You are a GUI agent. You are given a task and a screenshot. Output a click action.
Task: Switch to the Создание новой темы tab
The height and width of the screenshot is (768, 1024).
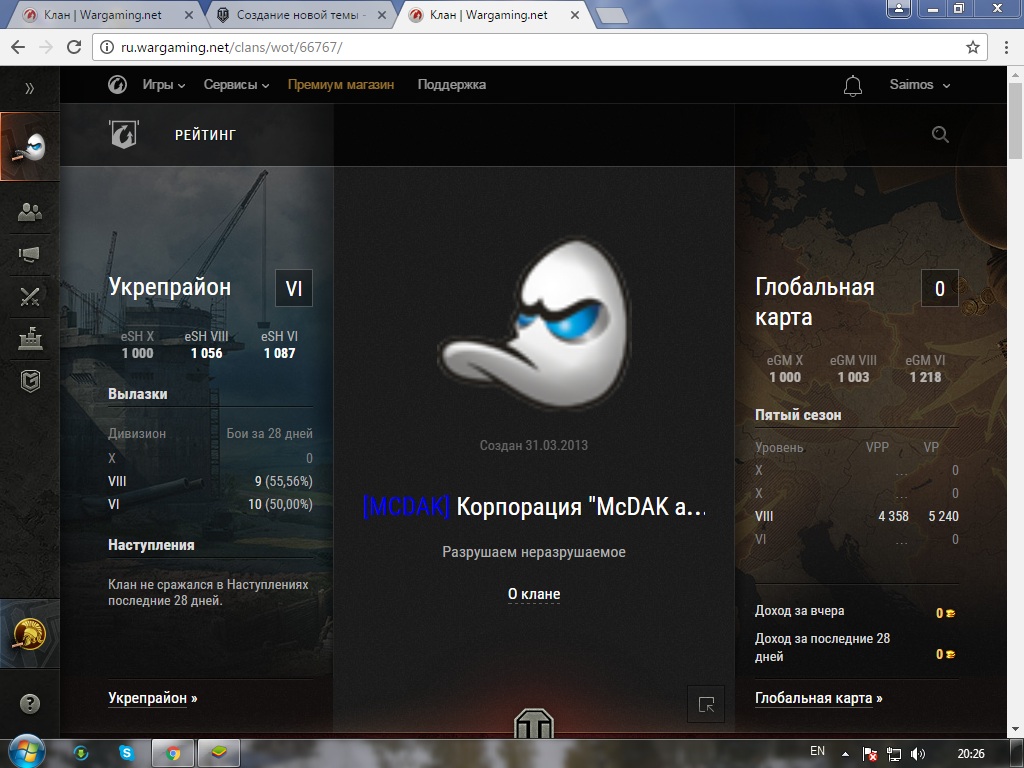[x=300, y=15]
